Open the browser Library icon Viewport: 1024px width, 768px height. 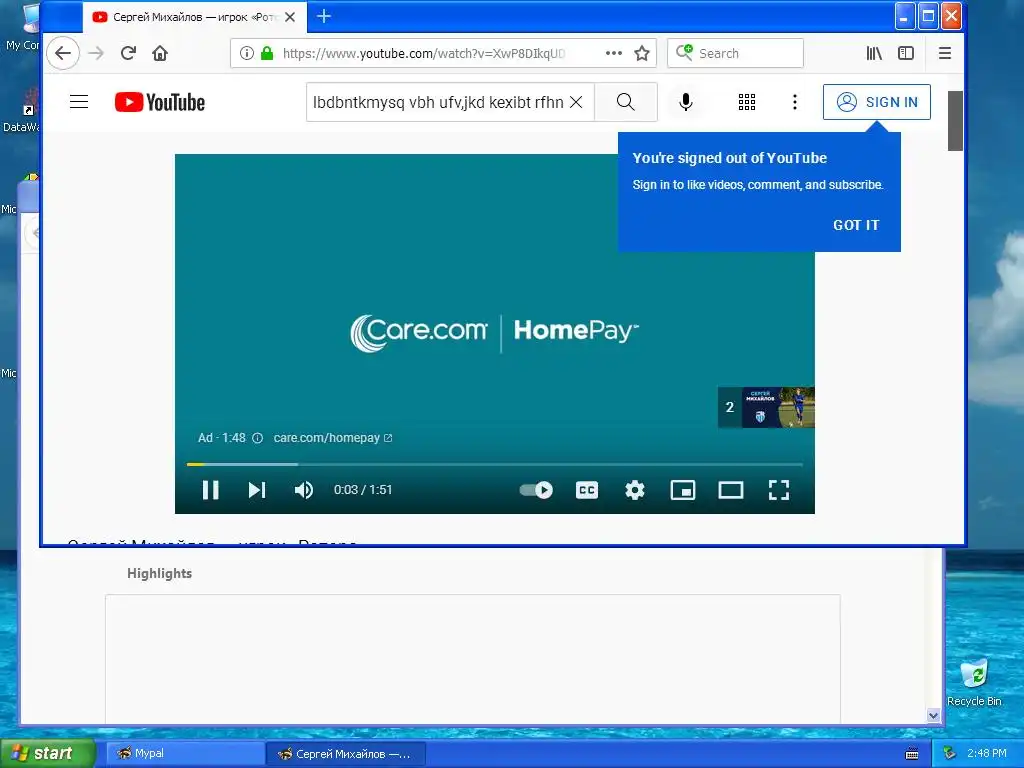tap(873, 54)
